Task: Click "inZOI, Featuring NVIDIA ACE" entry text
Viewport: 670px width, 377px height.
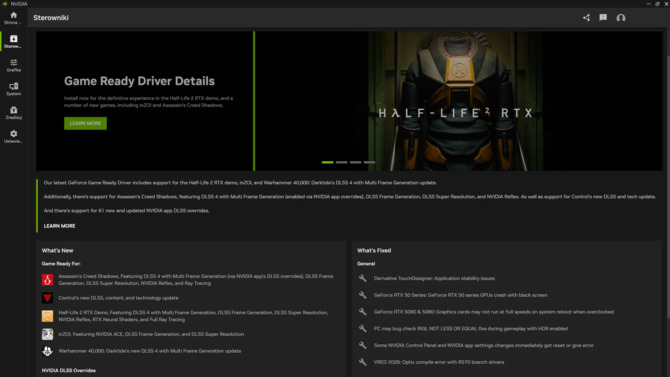Action: [x=151, y=334]
